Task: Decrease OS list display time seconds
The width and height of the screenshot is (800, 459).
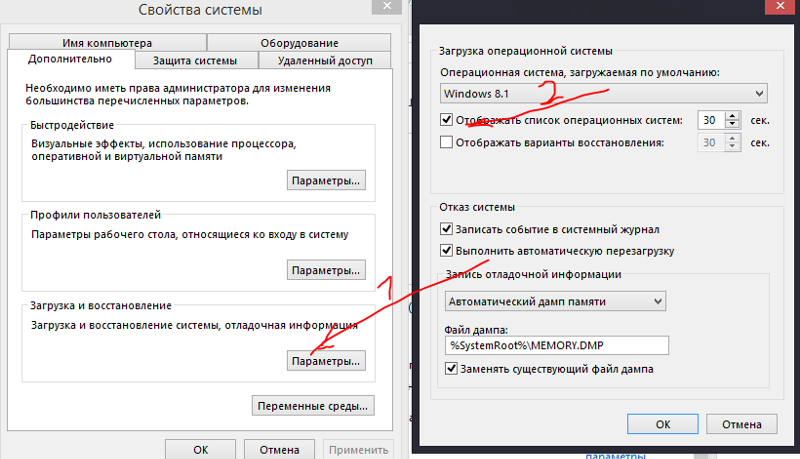Action: tap(733, 124)
